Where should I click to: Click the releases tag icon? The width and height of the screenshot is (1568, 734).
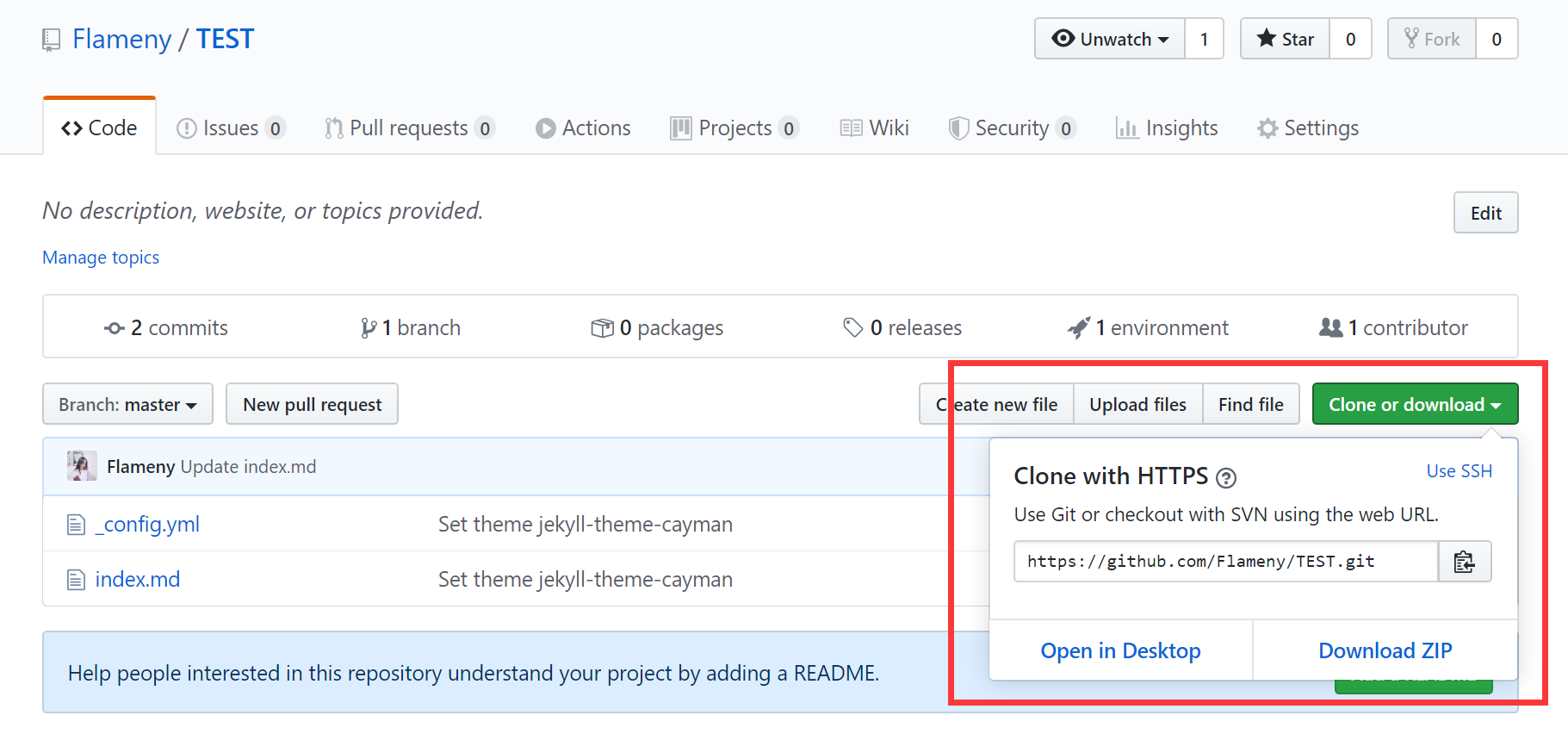(x=853, y=328)
